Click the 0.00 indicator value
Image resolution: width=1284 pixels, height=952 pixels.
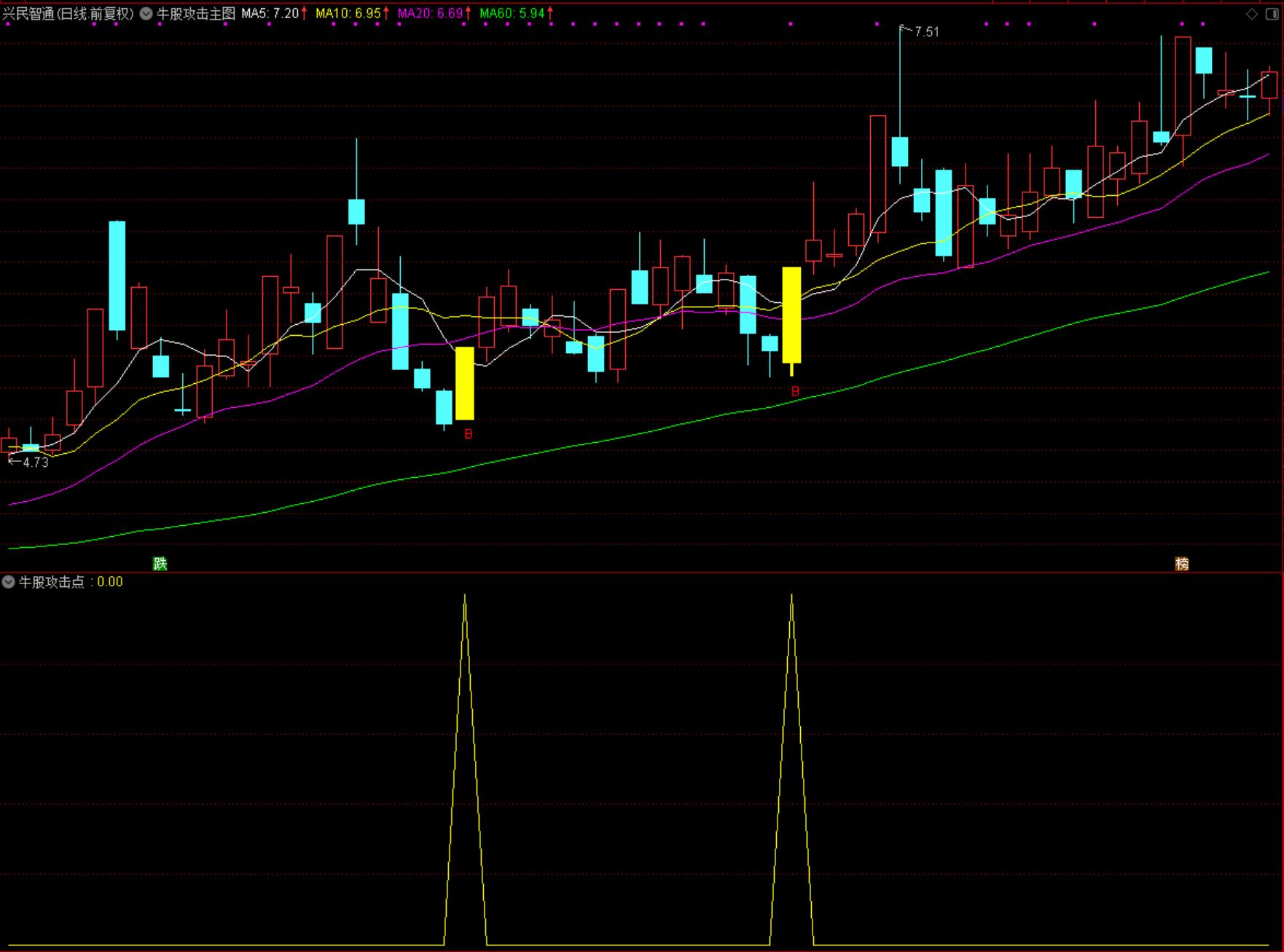point(110,582)
